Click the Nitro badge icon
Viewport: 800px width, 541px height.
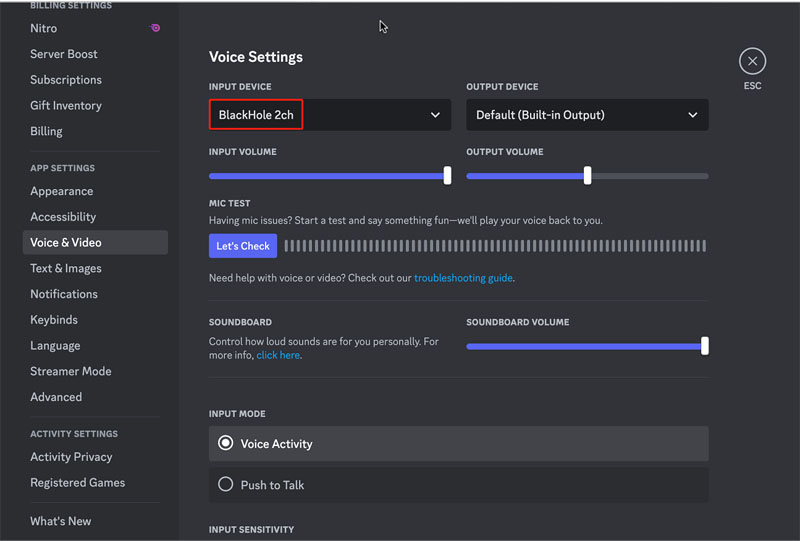[156, 28]
